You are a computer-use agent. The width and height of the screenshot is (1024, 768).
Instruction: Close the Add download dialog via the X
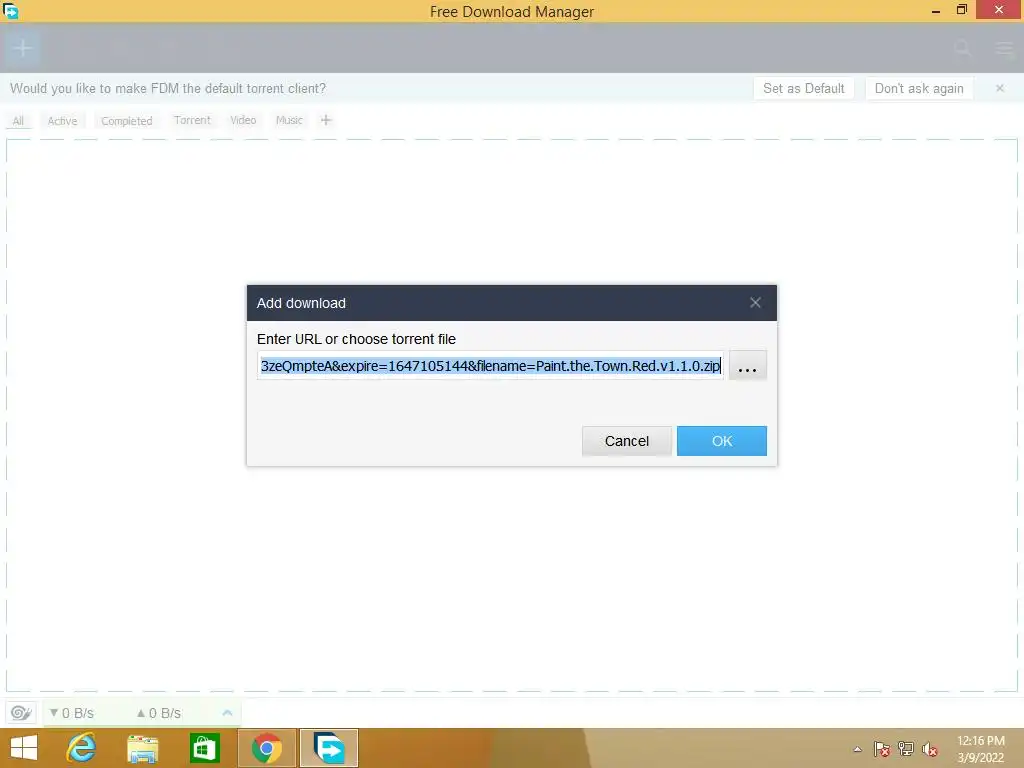755,302
